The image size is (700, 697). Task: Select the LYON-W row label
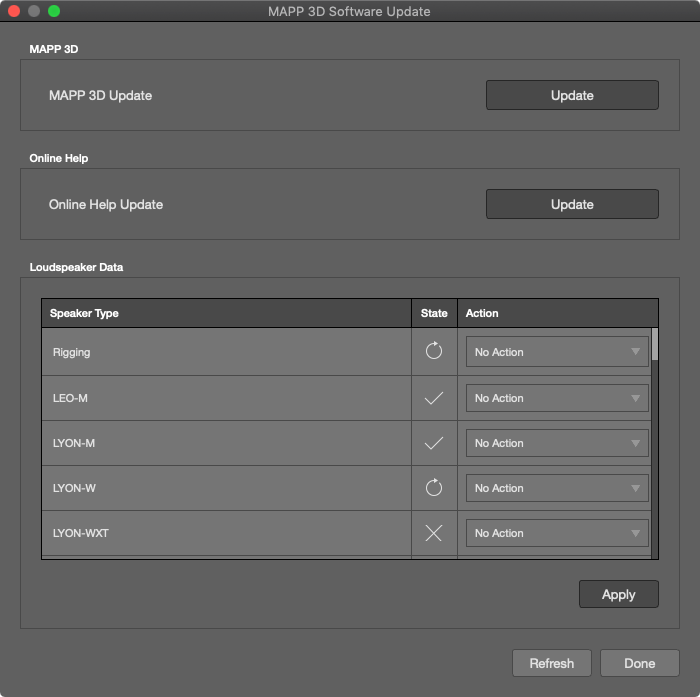74,488
